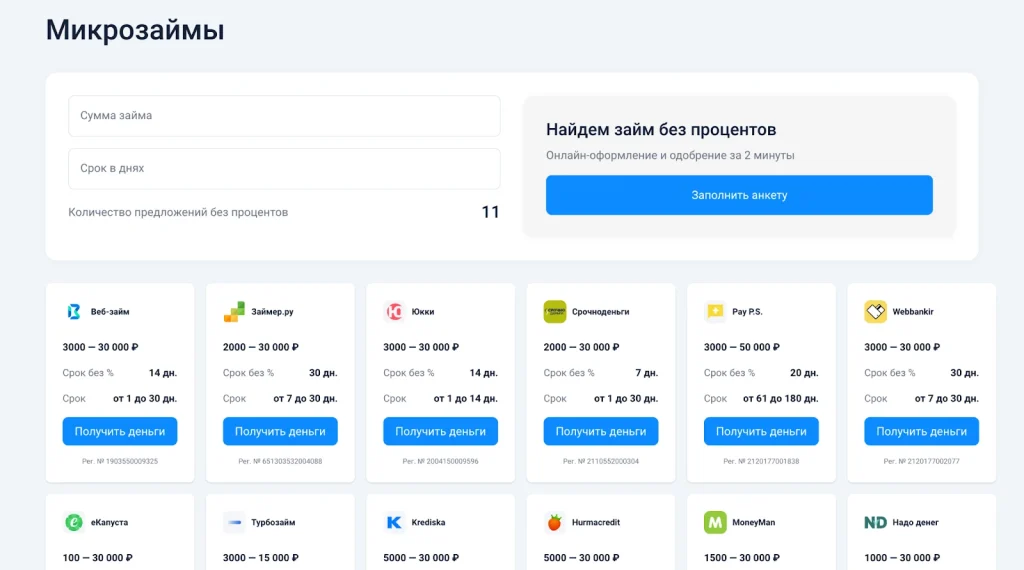Click the Срочноденьги logo icon
Image resolution: width=1024 pixels, height=570 pixels.
tap(554, 311)
